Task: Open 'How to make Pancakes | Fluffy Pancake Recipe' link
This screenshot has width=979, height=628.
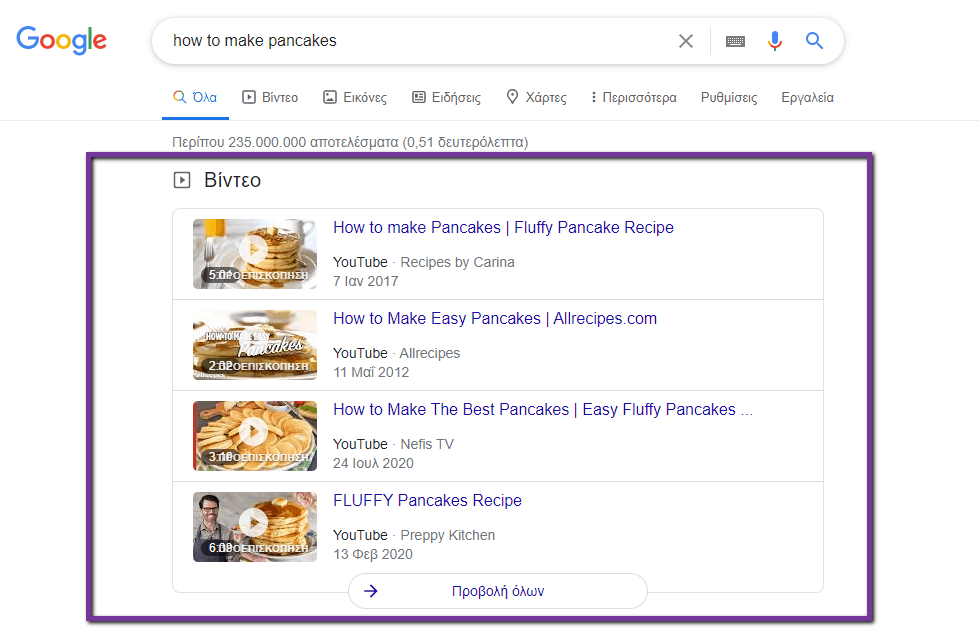Action: point(503,227)
